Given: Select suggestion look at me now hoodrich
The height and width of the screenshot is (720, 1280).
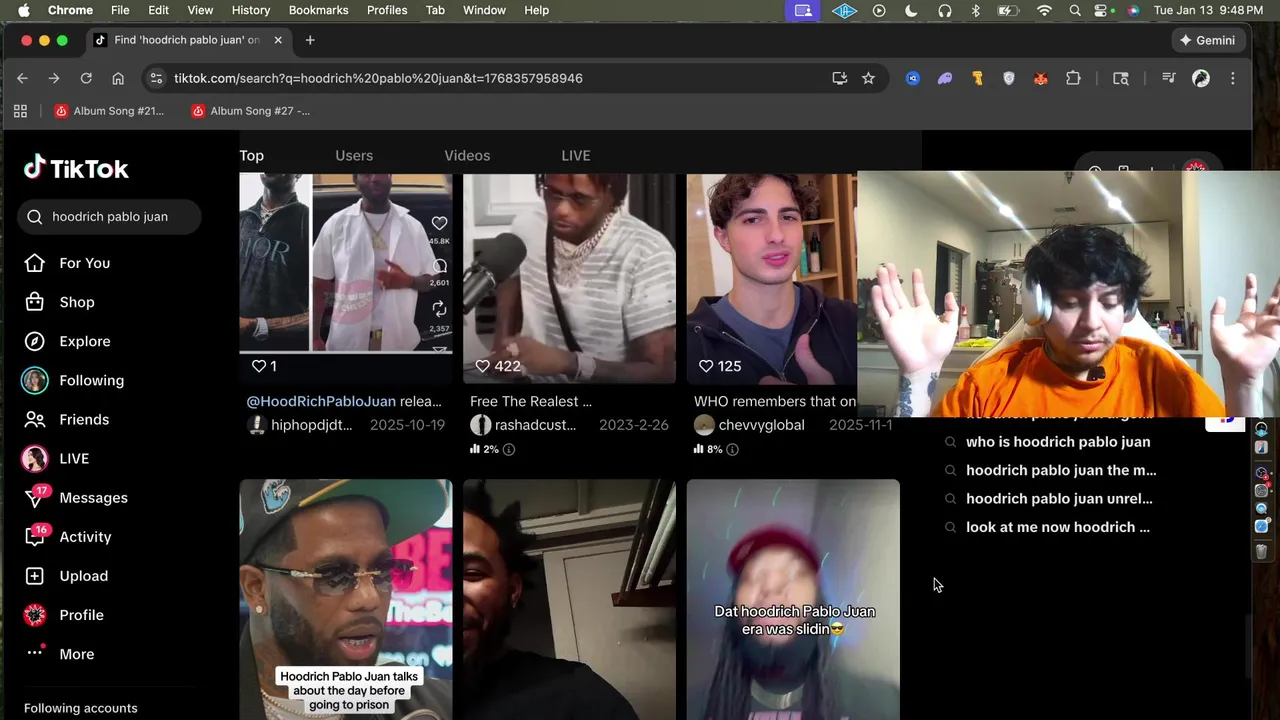Looking at the screenshot, I should (1057, 527).
